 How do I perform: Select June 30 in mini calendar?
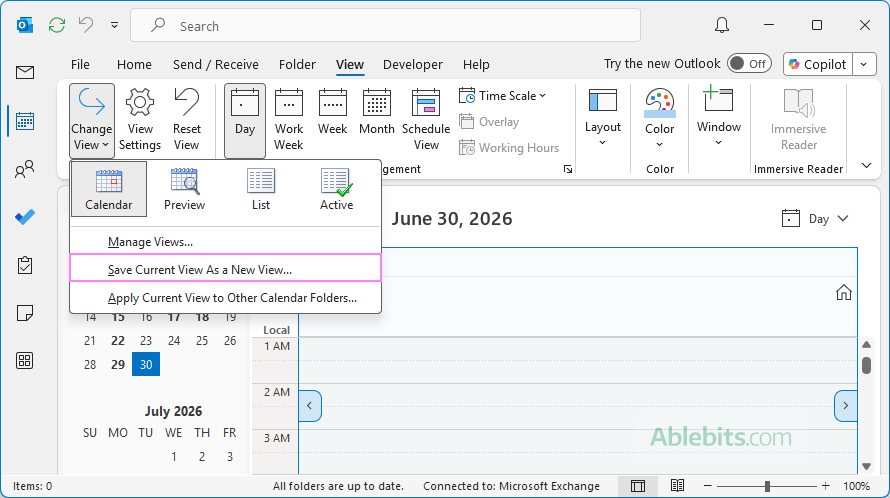(146, 365)
